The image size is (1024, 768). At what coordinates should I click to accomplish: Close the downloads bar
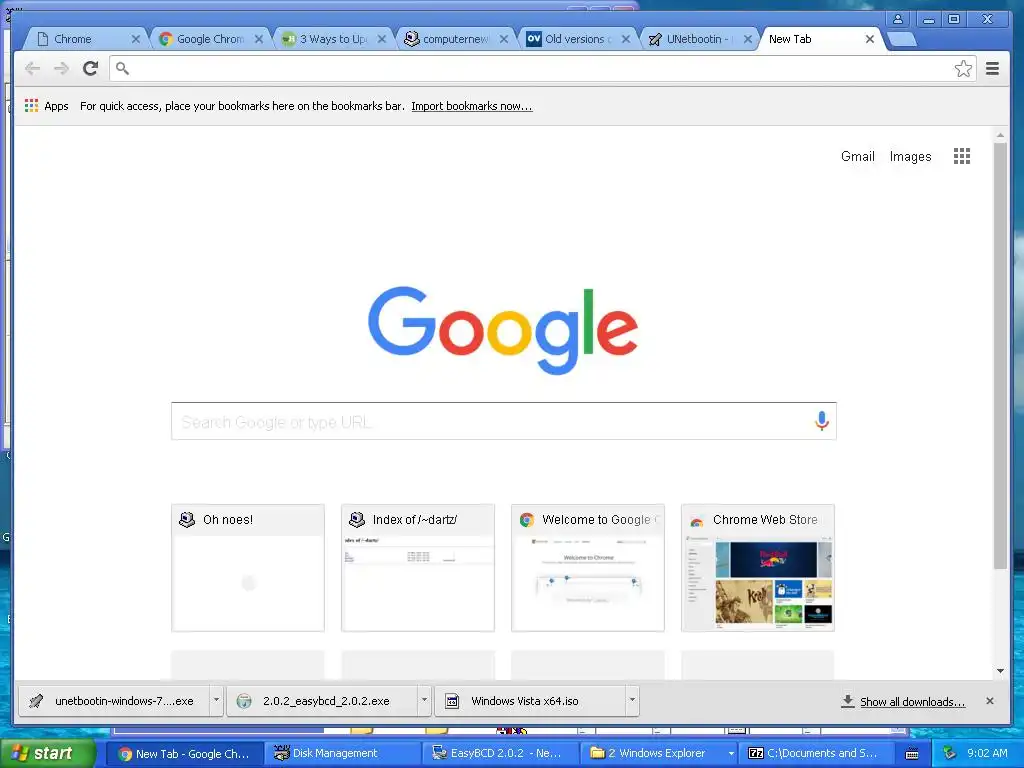point(990,701)
